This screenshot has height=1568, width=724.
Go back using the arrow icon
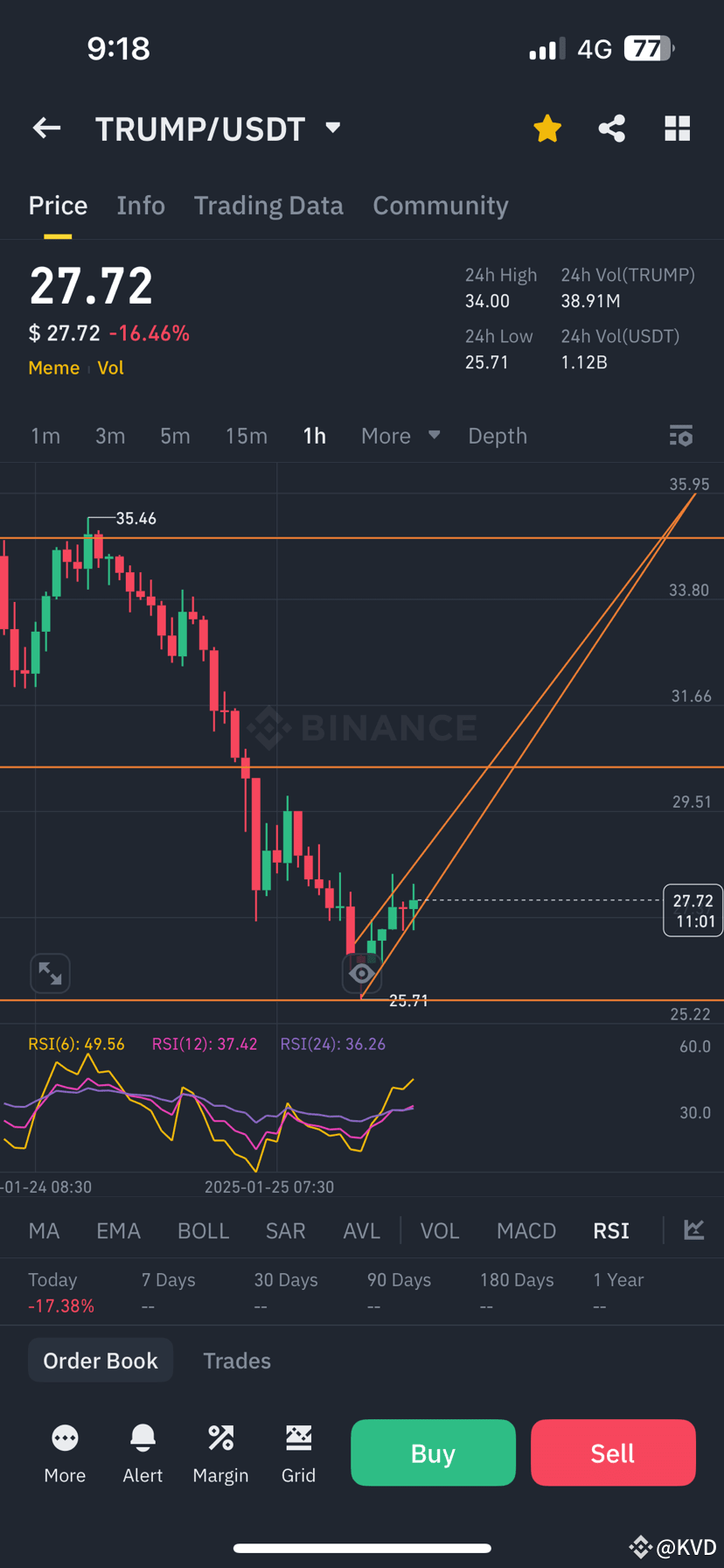coord(46,129)
